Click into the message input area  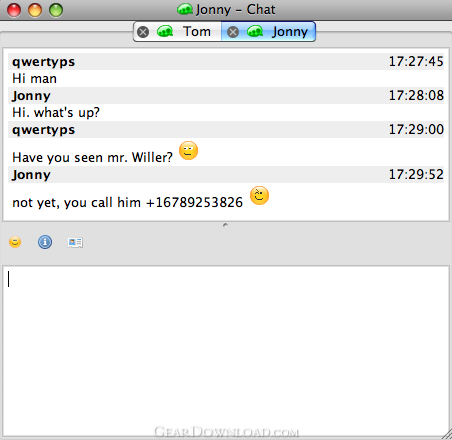point(226,351)
